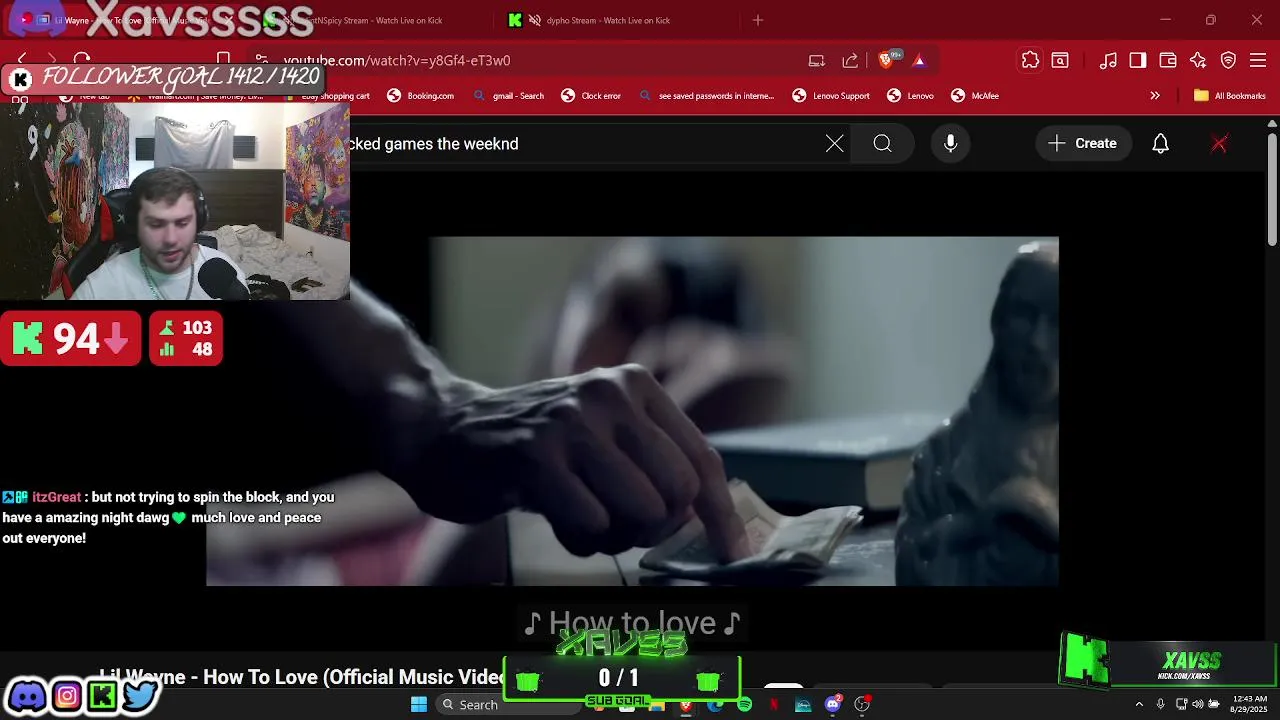Click the site settings icon beside URL
The image size is (1280, 720).
(x=261, y=60)
